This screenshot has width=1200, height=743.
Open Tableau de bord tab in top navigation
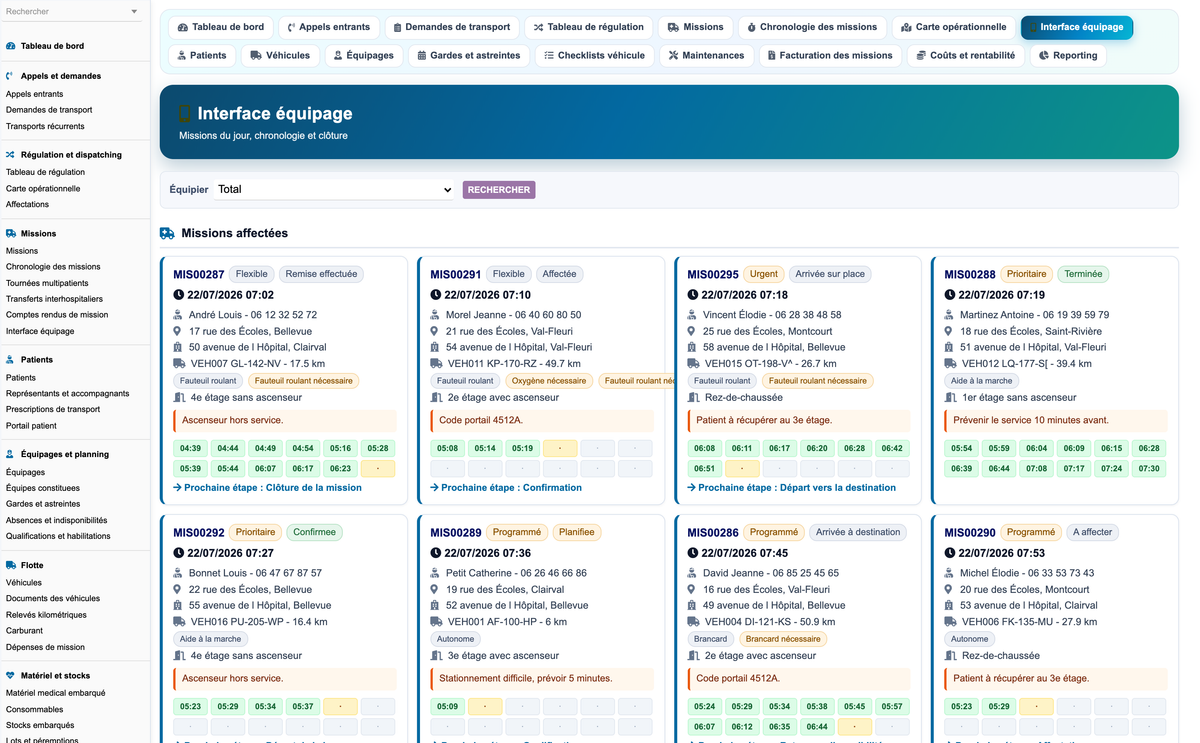(x=221, y=27)
